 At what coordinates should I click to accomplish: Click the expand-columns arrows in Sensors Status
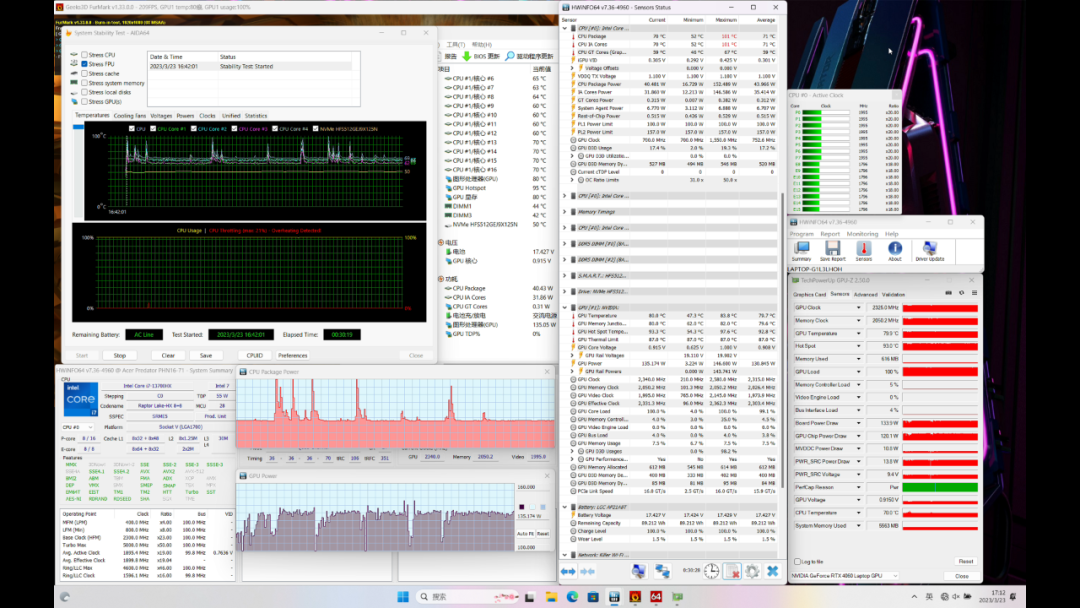(568, 572)
